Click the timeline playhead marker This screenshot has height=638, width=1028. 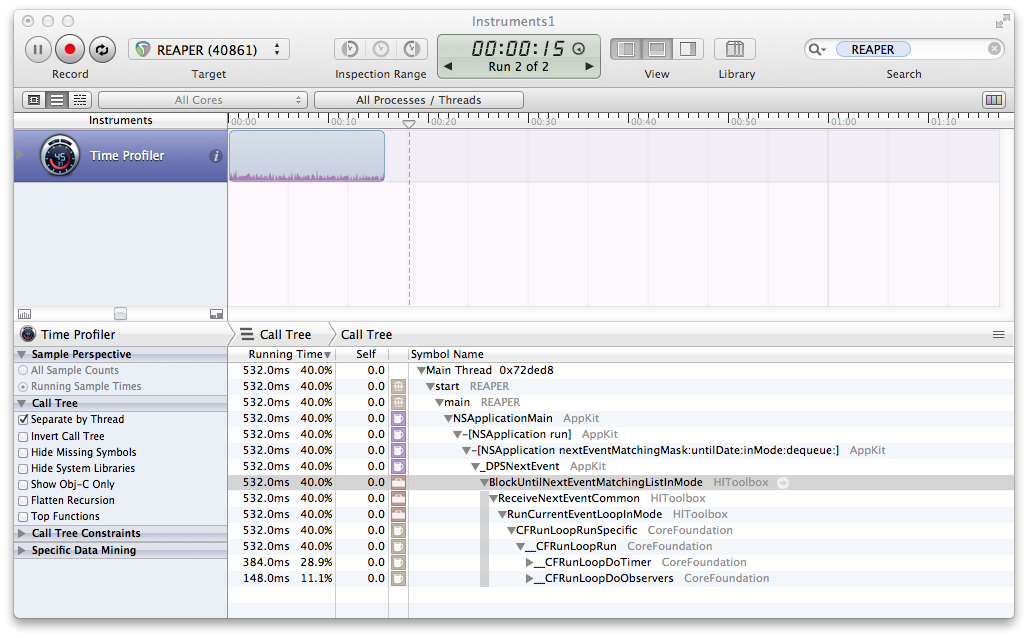point(409,123)
